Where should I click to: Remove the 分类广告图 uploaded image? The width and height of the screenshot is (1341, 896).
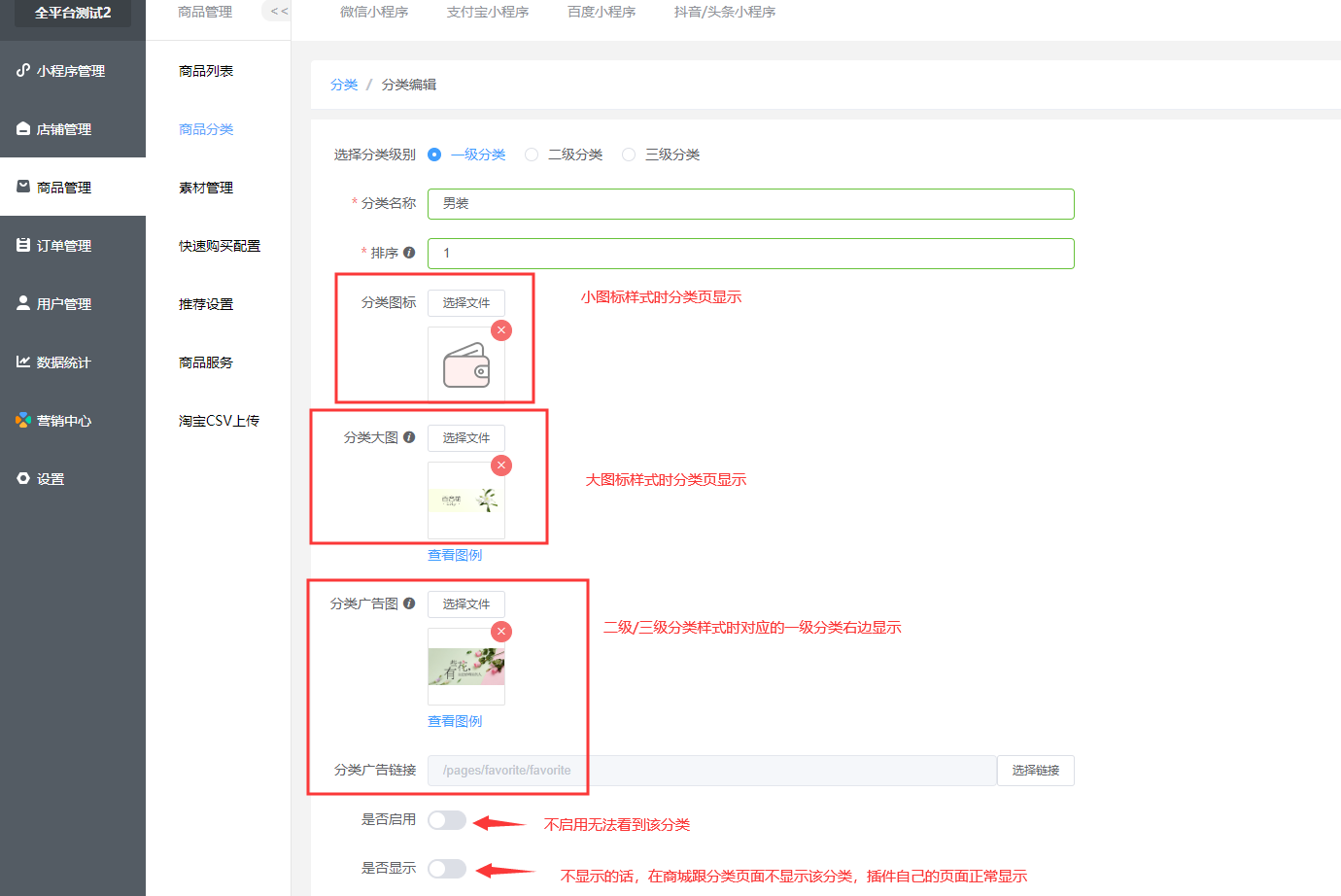(501, 632)
